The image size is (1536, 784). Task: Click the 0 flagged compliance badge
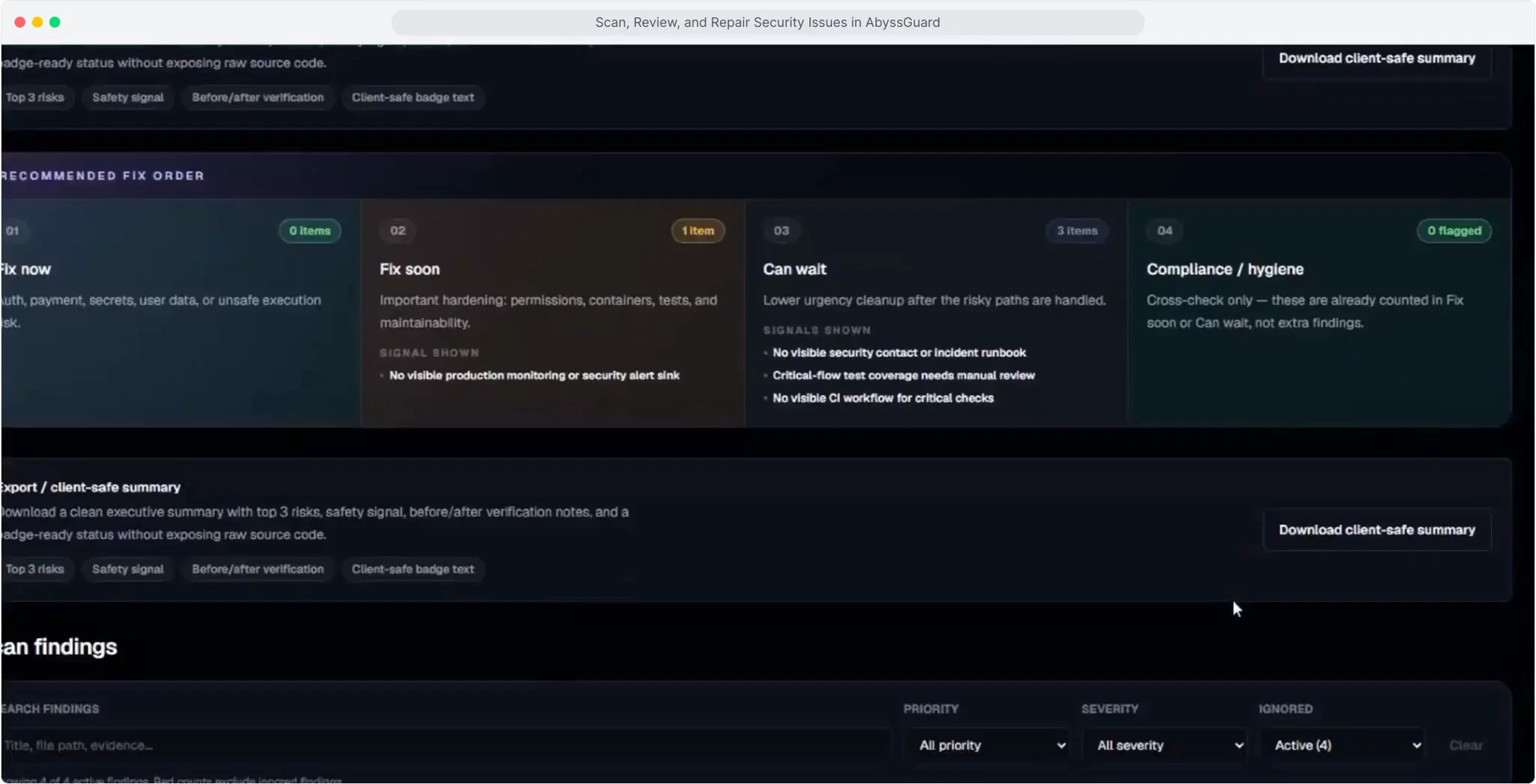(x=1453, y=231)
